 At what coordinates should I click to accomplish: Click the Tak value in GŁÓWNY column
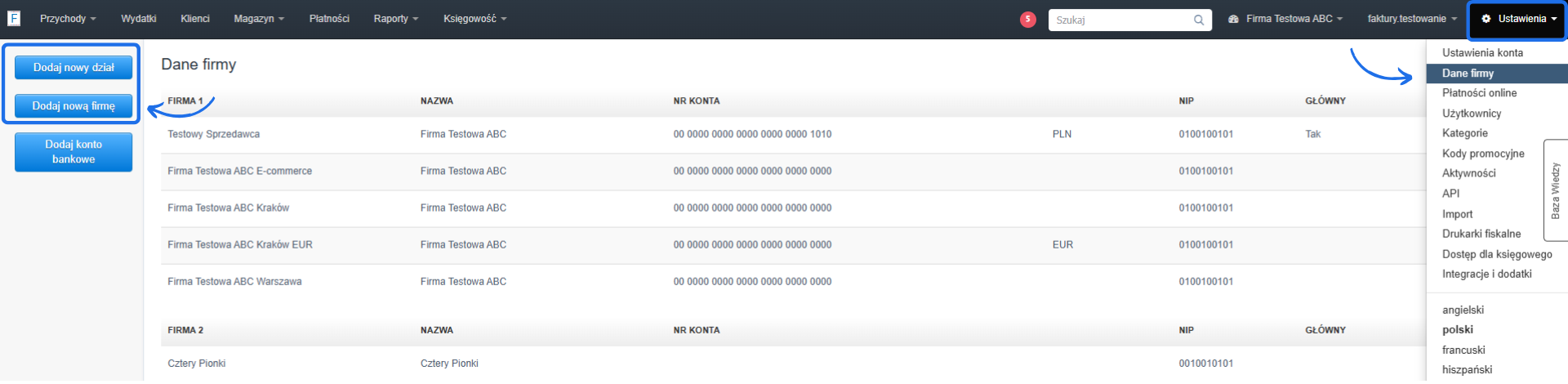(x=1312, y=134)
